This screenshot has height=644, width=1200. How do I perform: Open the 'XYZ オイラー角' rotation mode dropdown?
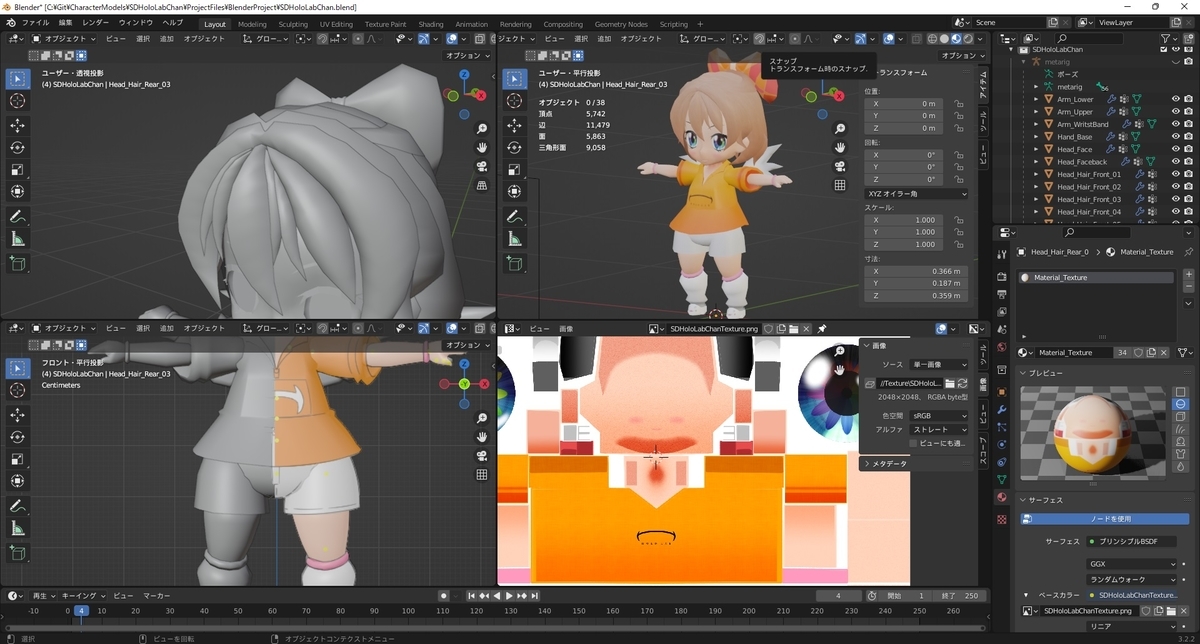point(916,194)
